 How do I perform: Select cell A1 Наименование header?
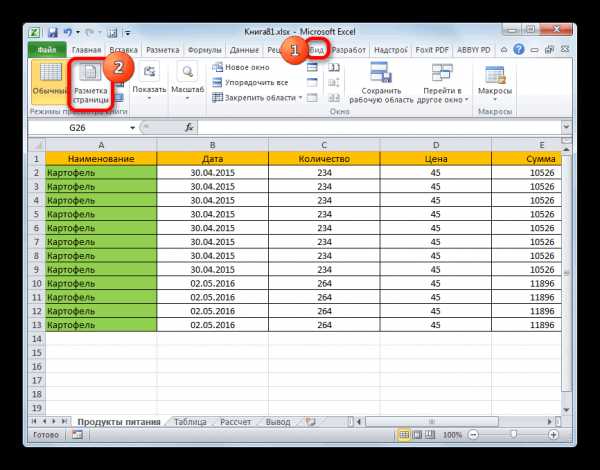pos(101,158)
